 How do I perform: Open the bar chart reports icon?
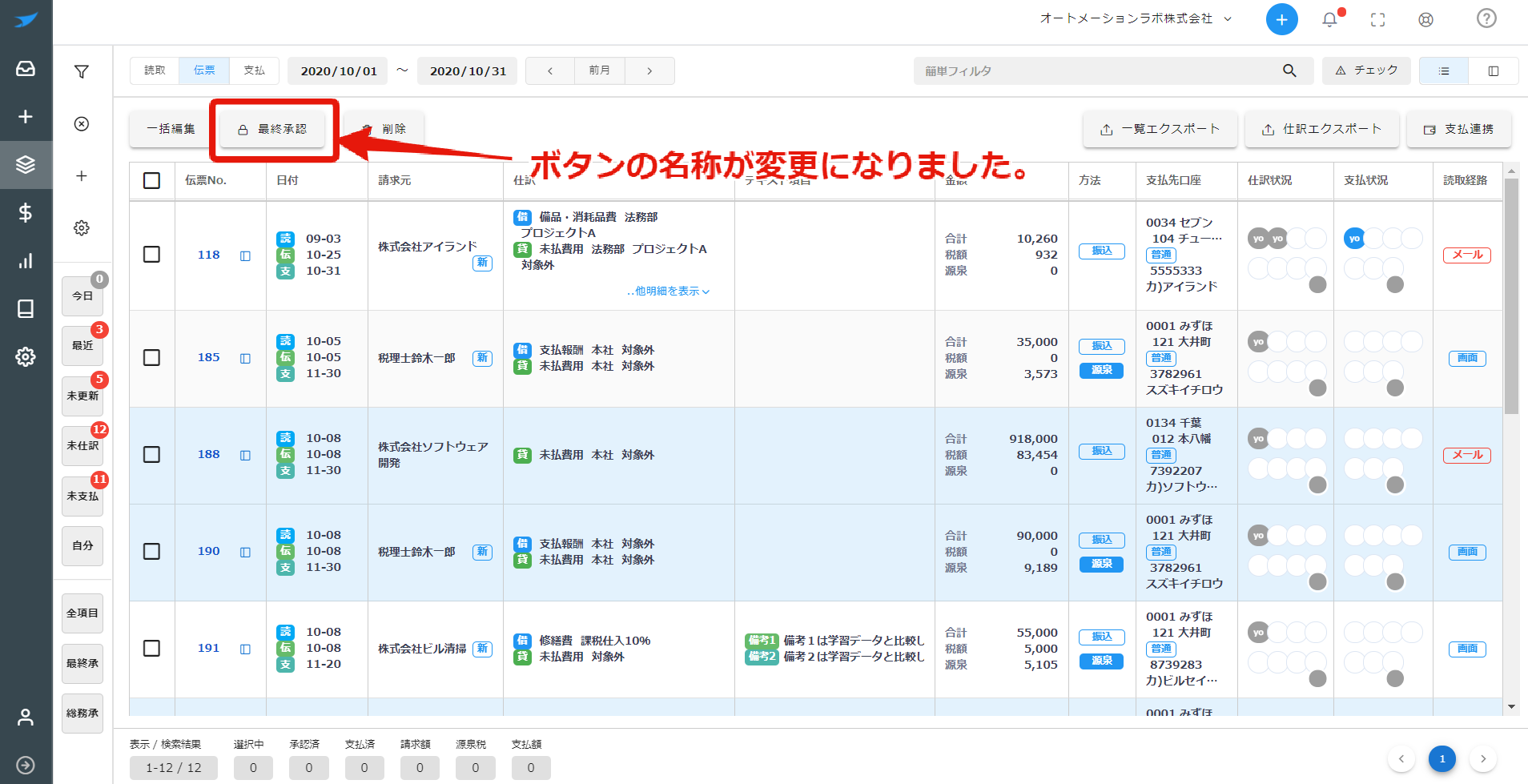(x=26, y=261)
